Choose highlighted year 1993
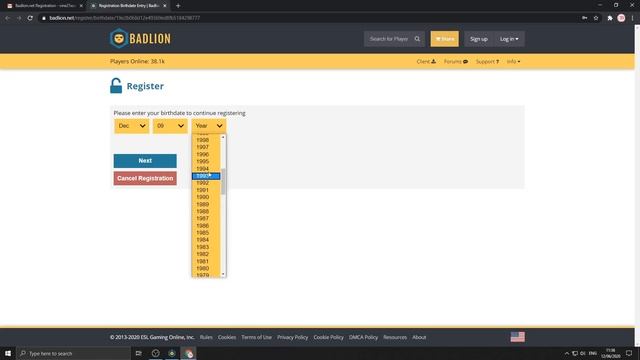This screenshot has height=360, width=640. coord(206,176)
